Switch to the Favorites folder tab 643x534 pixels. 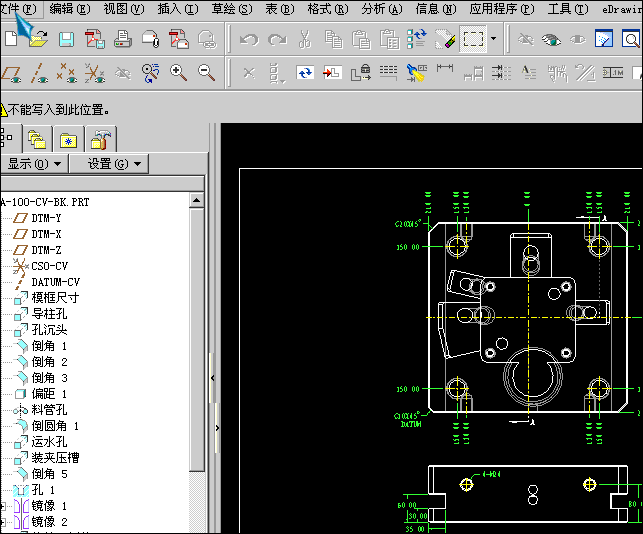click(x=68, y=140)
